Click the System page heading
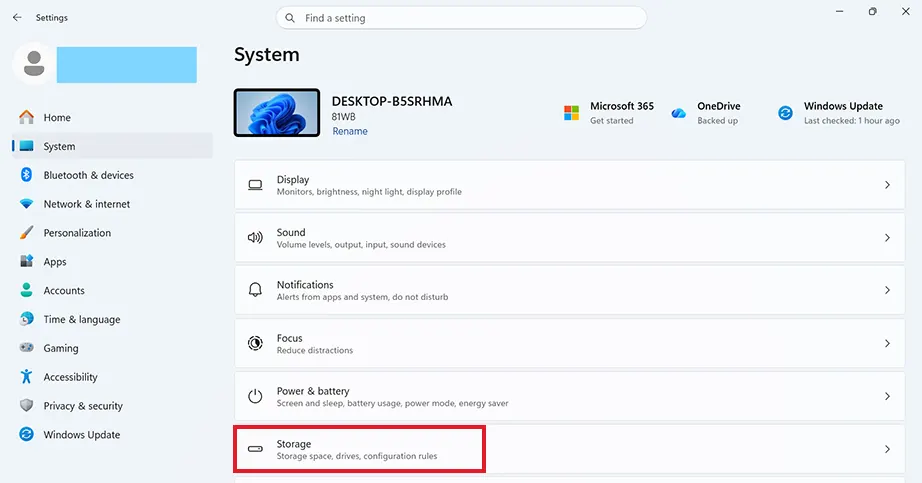 [266, 55]
